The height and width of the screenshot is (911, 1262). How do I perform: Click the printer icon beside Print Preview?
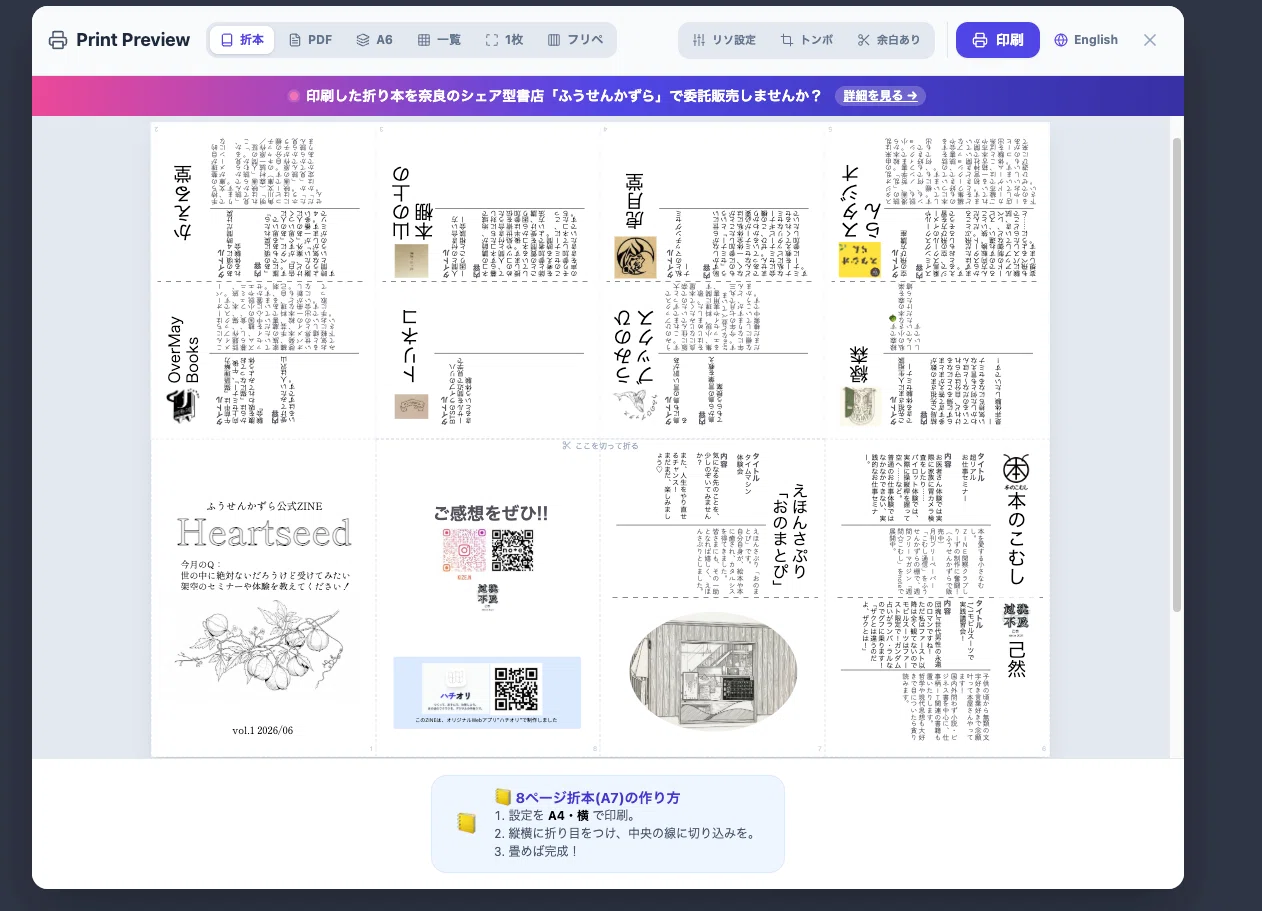pos(59,40)
